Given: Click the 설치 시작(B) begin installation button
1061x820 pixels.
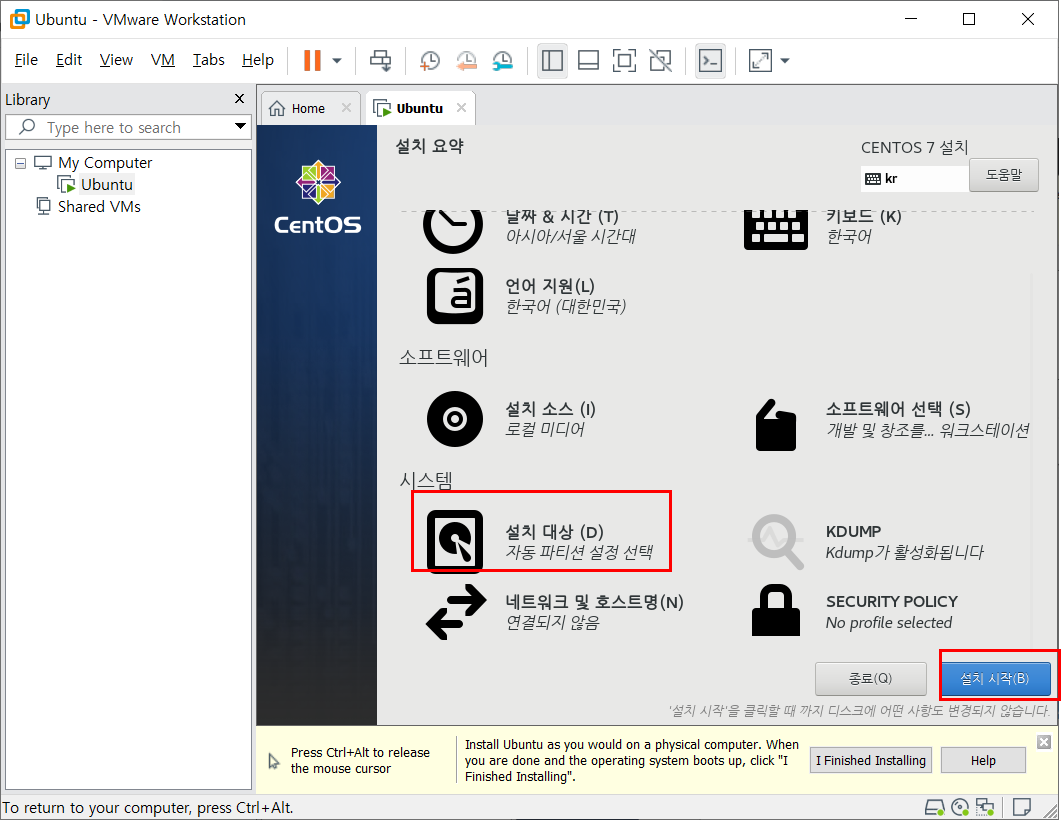Looking at the screenshot, I should pyautogui.click(x=995, y=679).
